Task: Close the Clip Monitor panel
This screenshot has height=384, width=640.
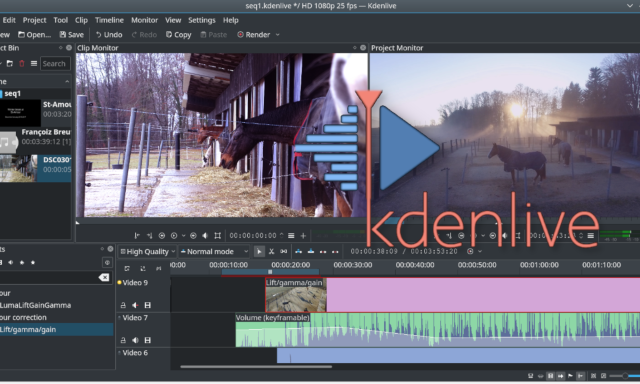Action: coord(362,48)
